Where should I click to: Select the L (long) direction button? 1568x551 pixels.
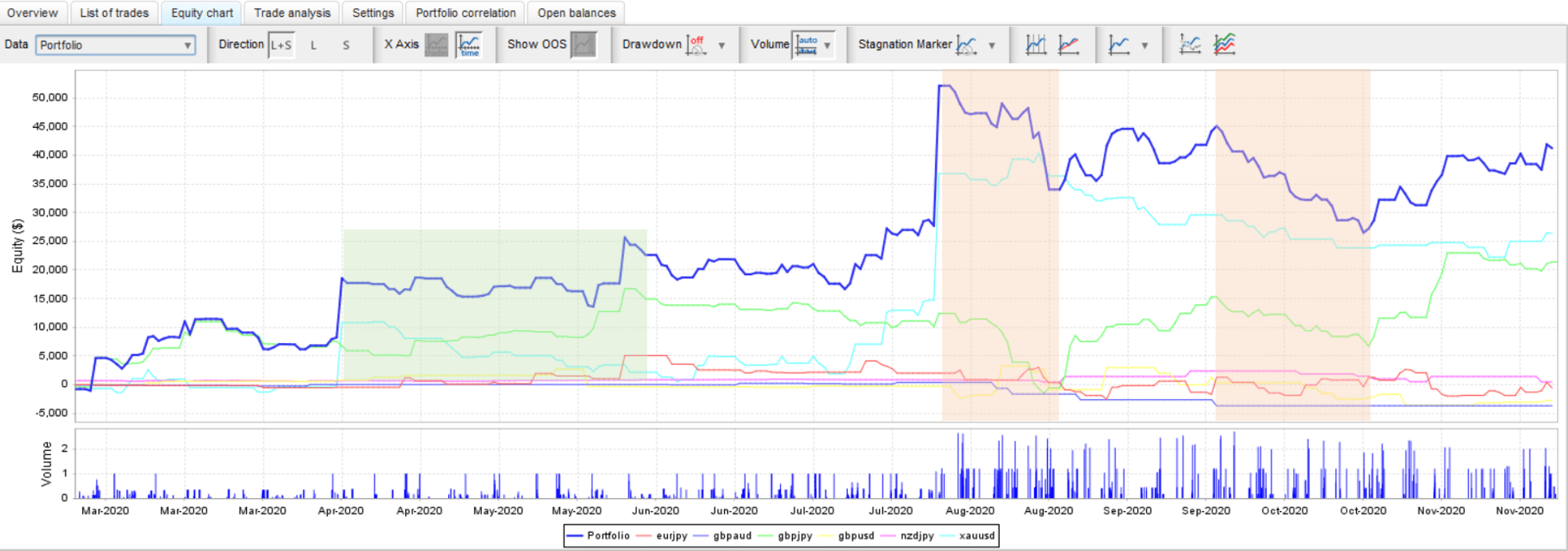click(313, 45)
